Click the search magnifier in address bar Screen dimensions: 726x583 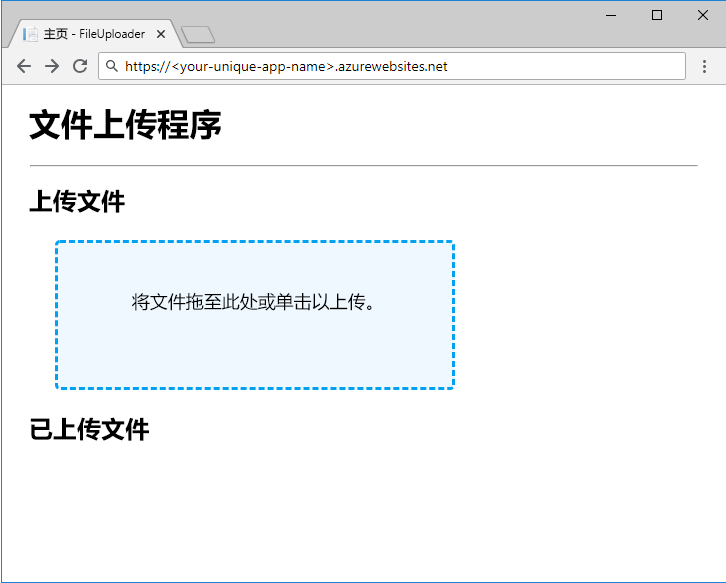click(112, 66)
